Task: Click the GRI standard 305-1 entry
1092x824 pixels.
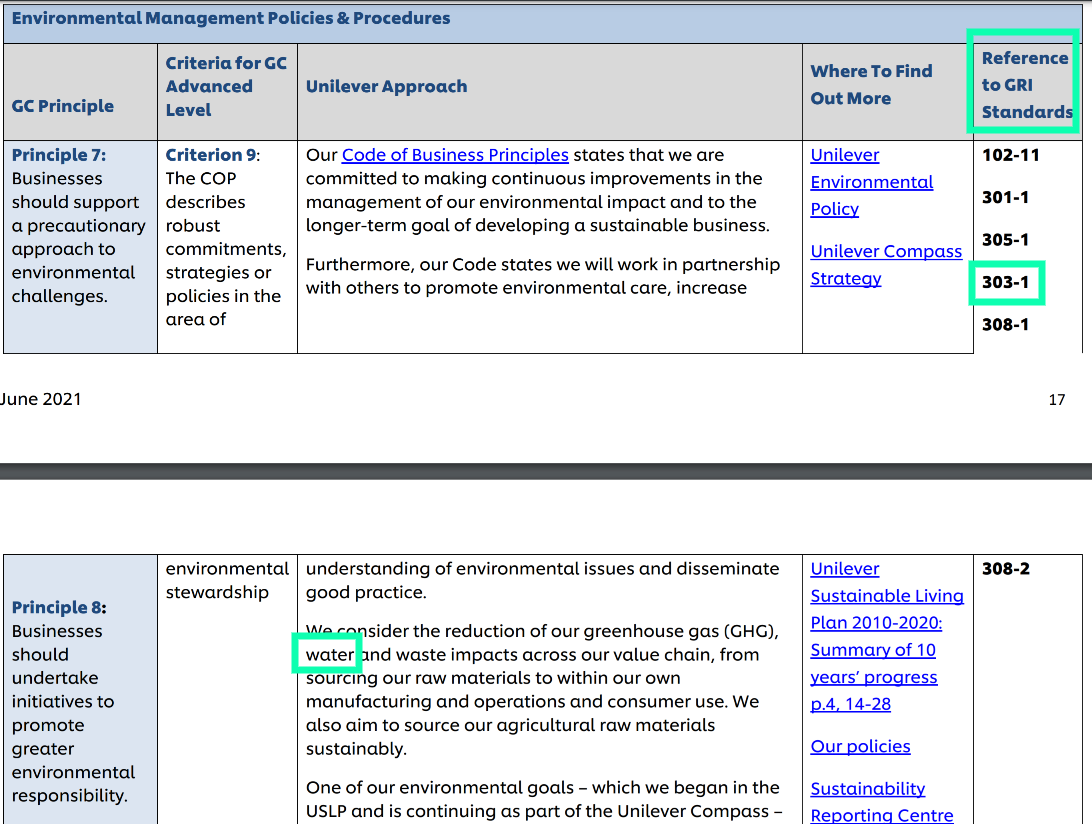Action: [x=1005, y=240]
